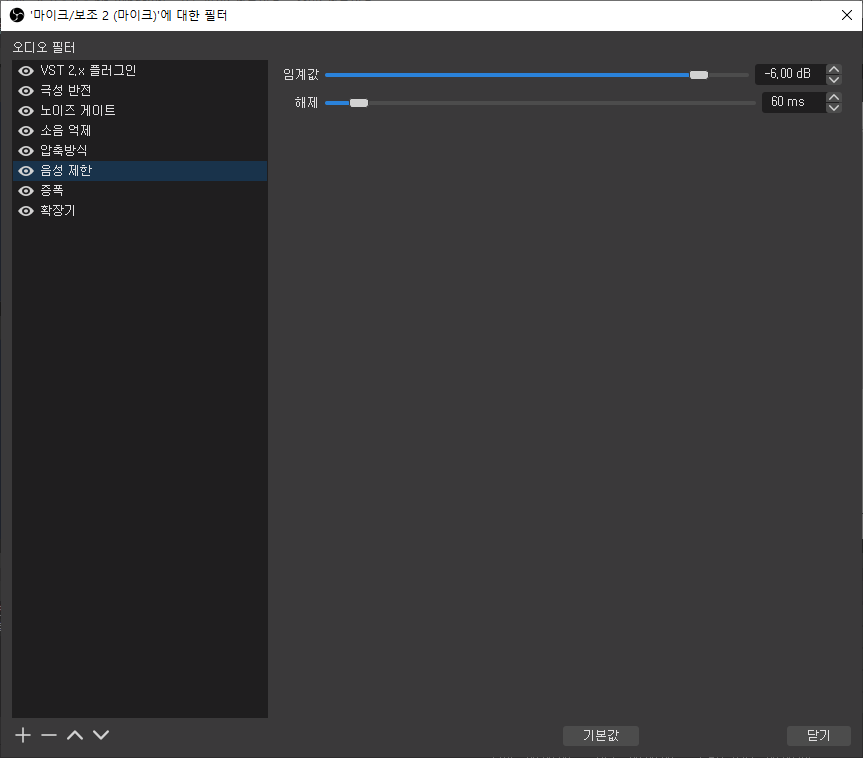The width and height of the screenshot is (863, 758).
Task: Select the 증폭 filter
Action: [140, 191]
